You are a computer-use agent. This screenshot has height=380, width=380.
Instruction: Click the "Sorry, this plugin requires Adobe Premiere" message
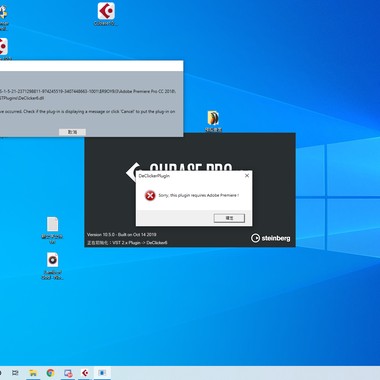[x=199, y=195]
